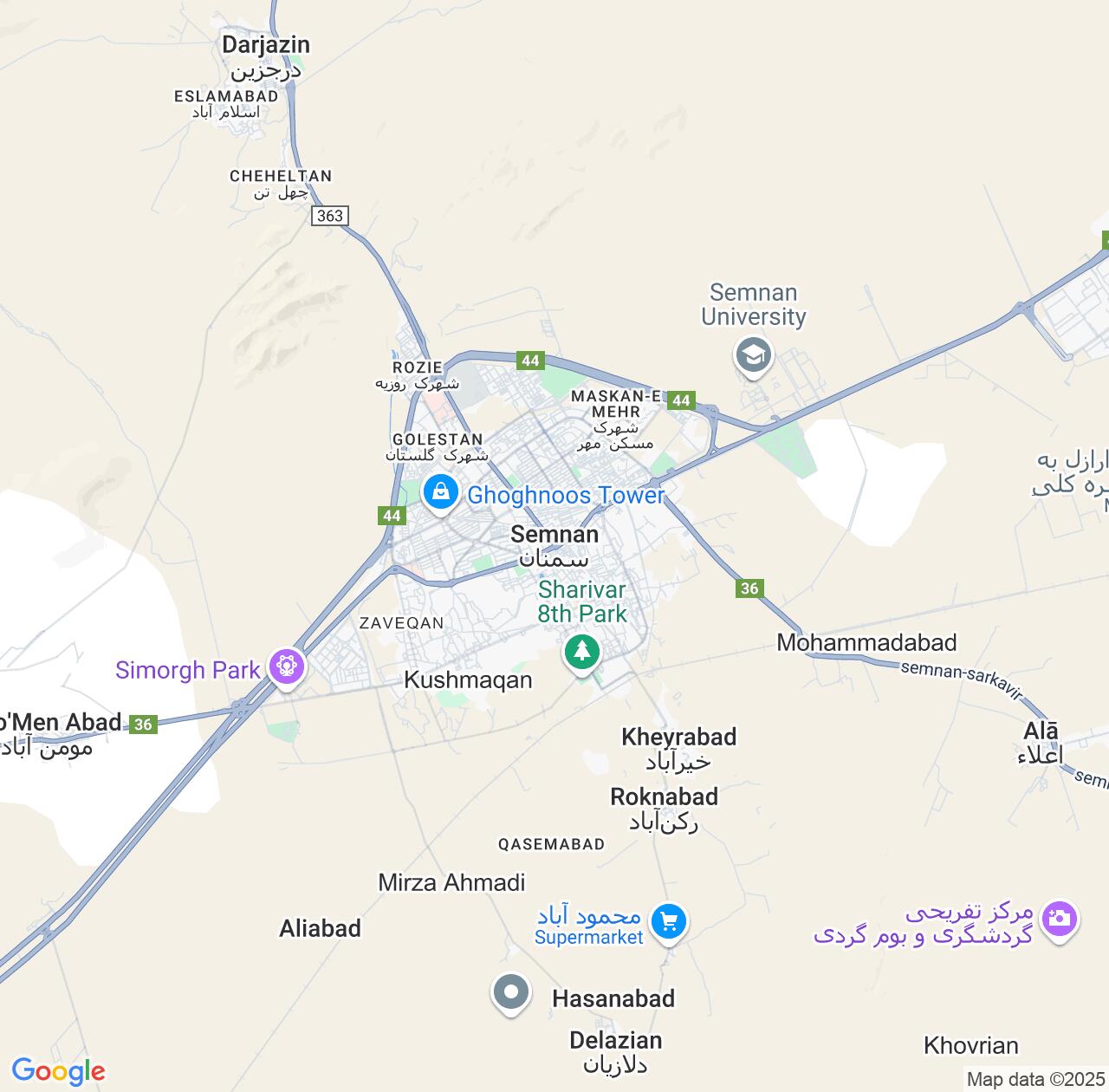Click the gray location pin near Hasanabad
1109x1092 pixels.
coord(510,993)
